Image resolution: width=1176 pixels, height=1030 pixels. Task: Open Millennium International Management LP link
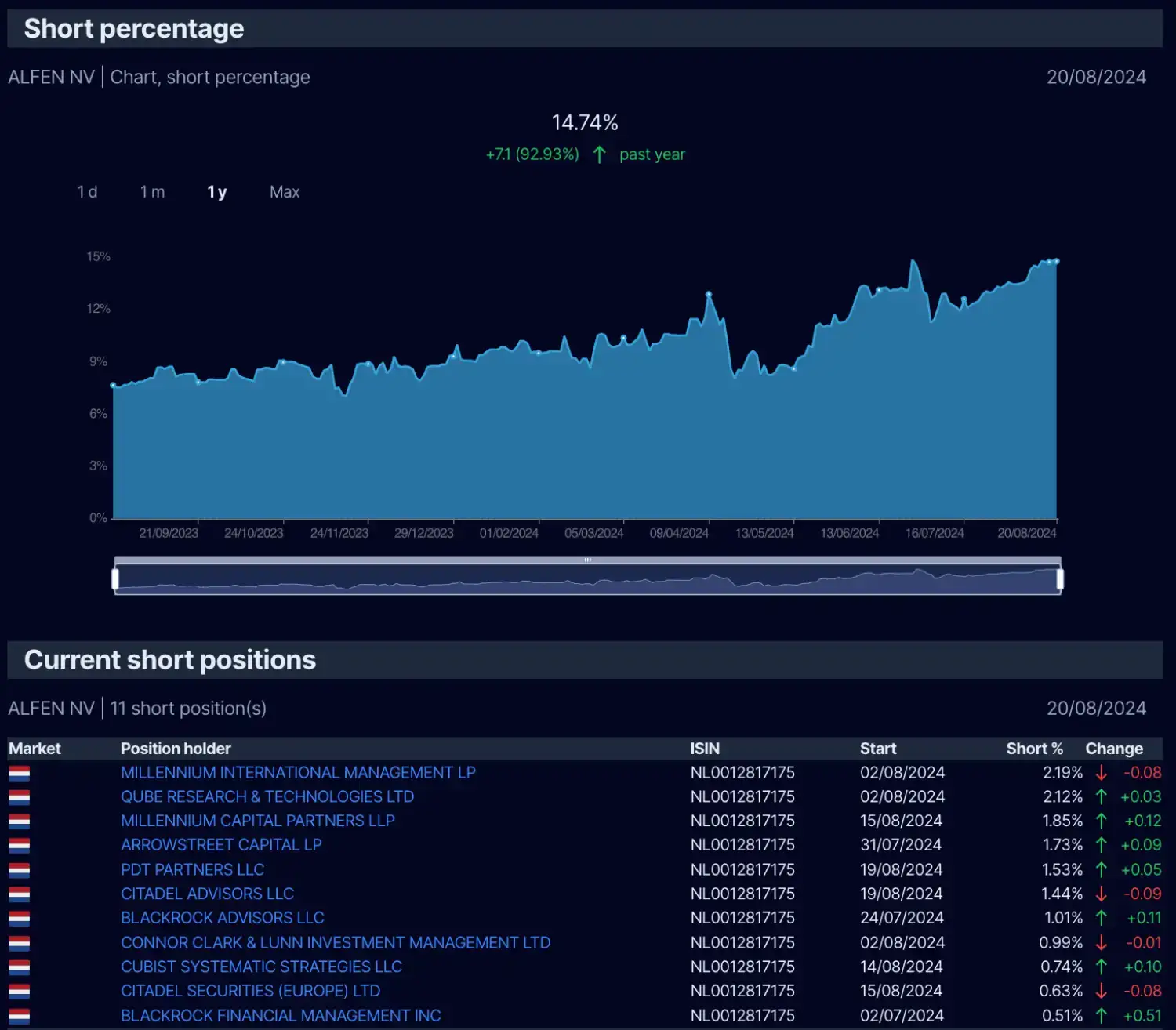[x=298, y=773]
